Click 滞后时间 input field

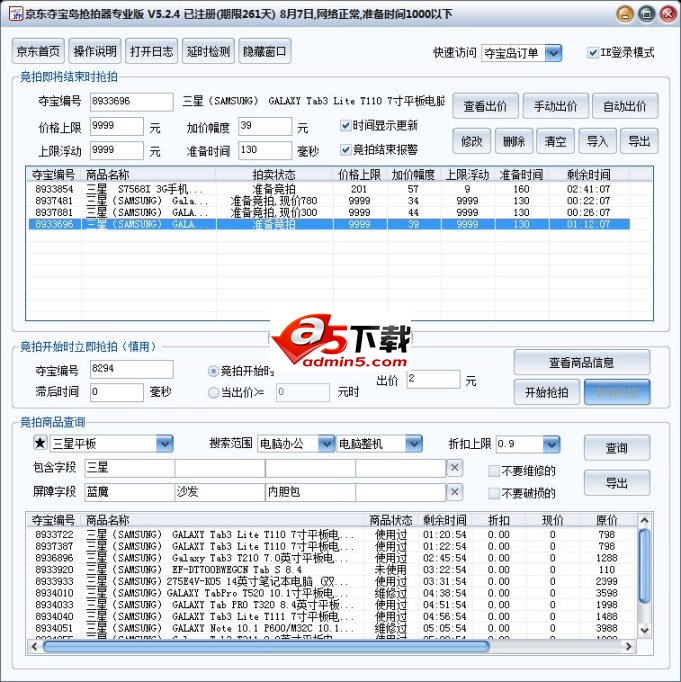pyautogui.click(x=117, y=392)
